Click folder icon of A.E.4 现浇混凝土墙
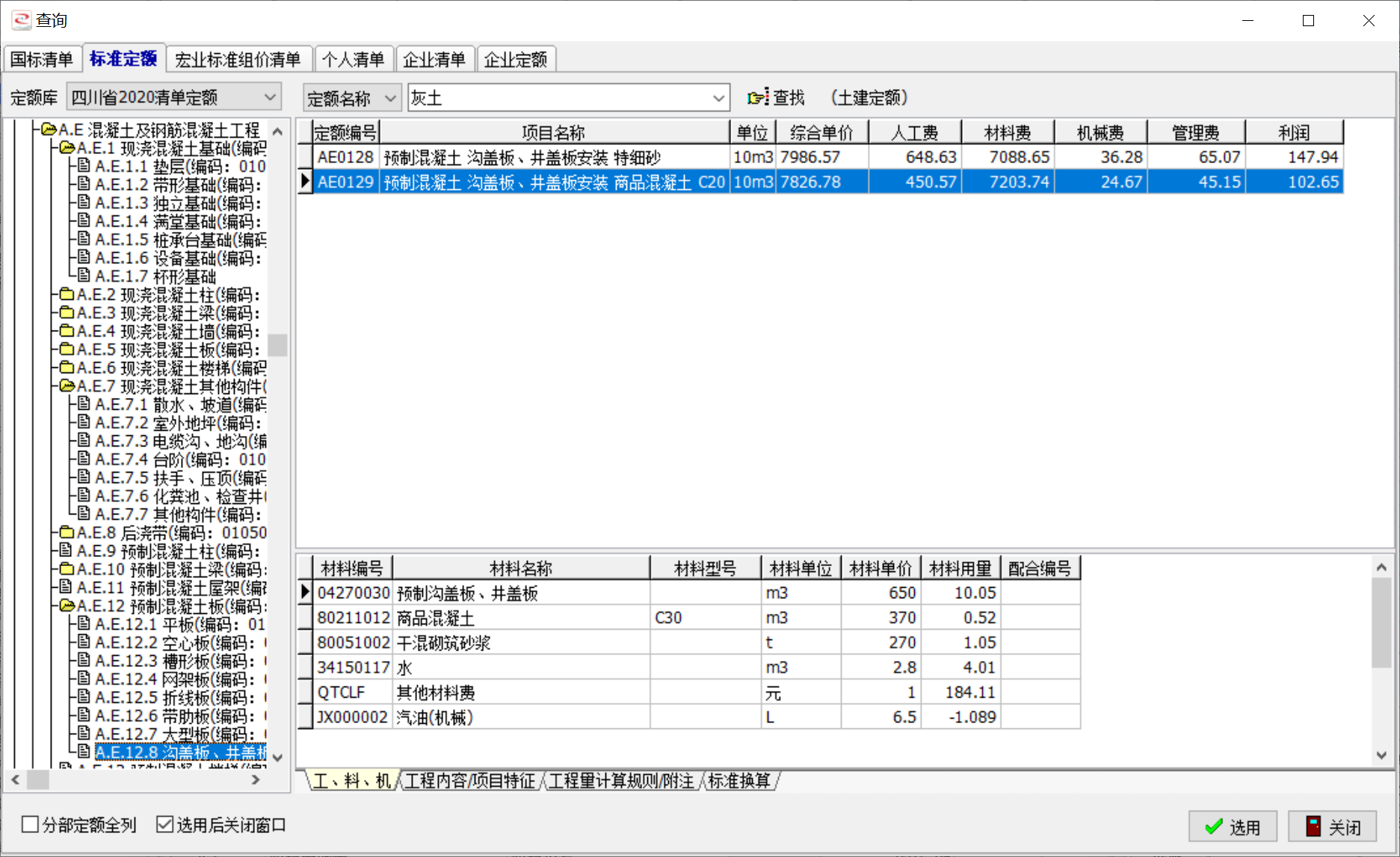Image resolution: width=1400 pixels, height=857 pixels. click(x=67, y=331)
